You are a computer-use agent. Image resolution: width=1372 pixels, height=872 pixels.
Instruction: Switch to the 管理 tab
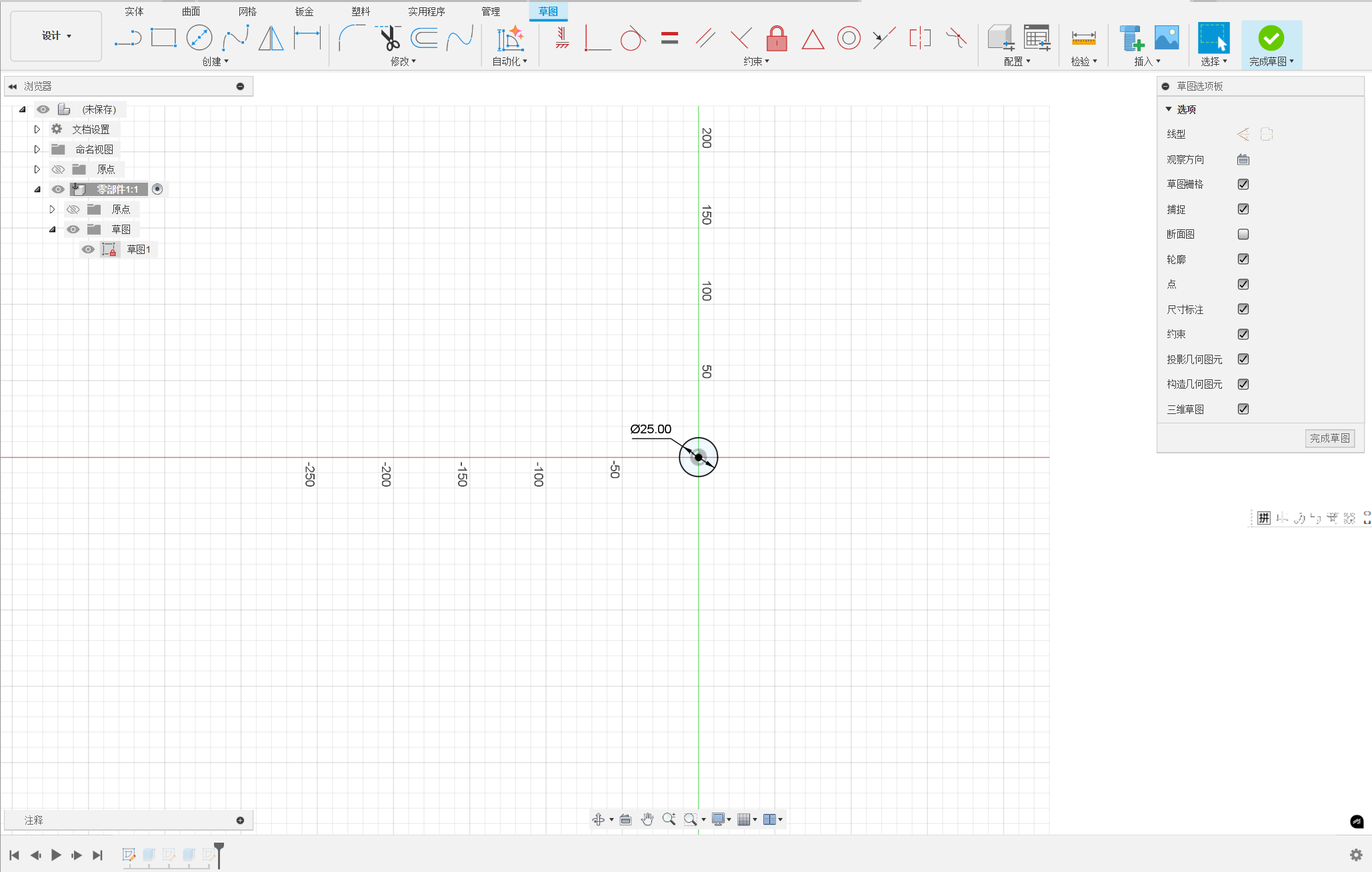[x=491, y=11]
